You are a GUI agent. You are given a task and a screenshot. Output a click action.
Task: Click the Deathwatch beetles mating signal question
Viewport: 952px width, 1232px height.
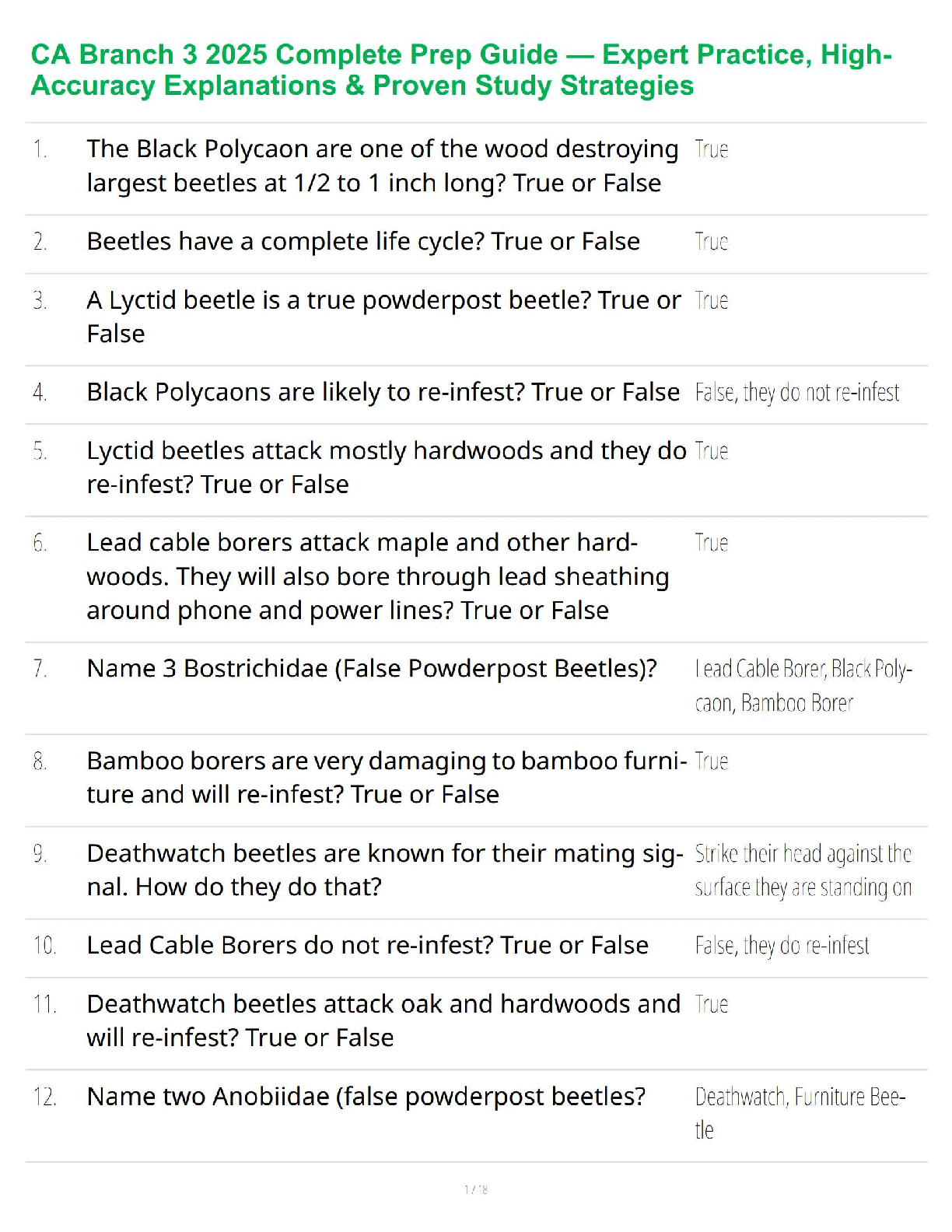(x=384, y=870)
